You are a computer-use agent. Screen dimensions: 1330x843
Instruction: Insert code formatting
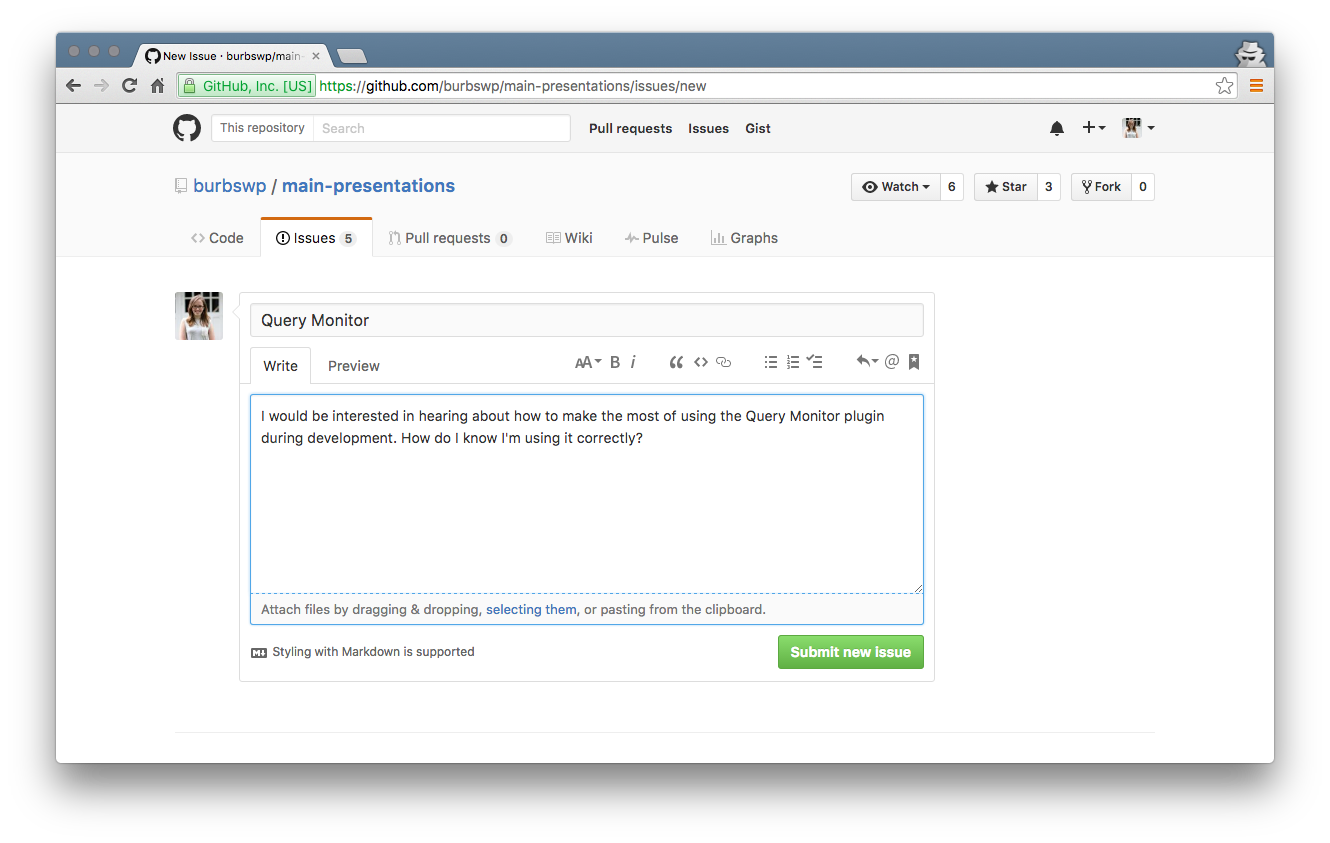pyautogui.click(x=701, y=362)
